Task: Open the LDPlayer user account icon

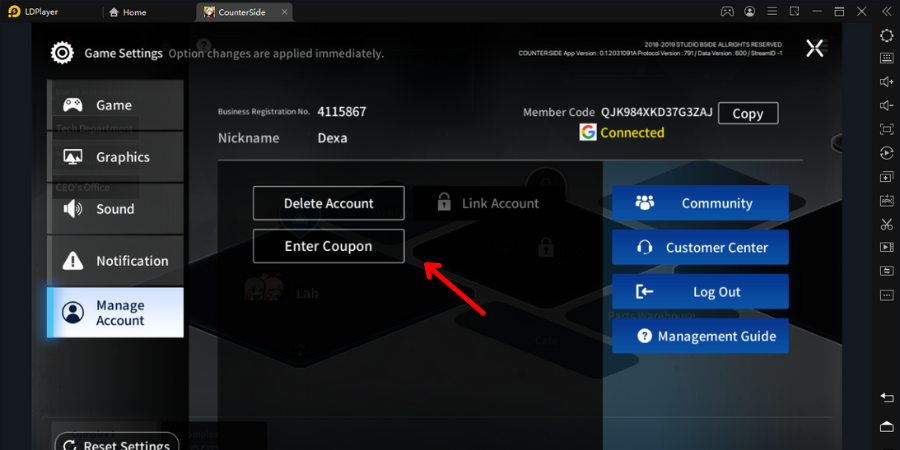Action: (750, 11)
